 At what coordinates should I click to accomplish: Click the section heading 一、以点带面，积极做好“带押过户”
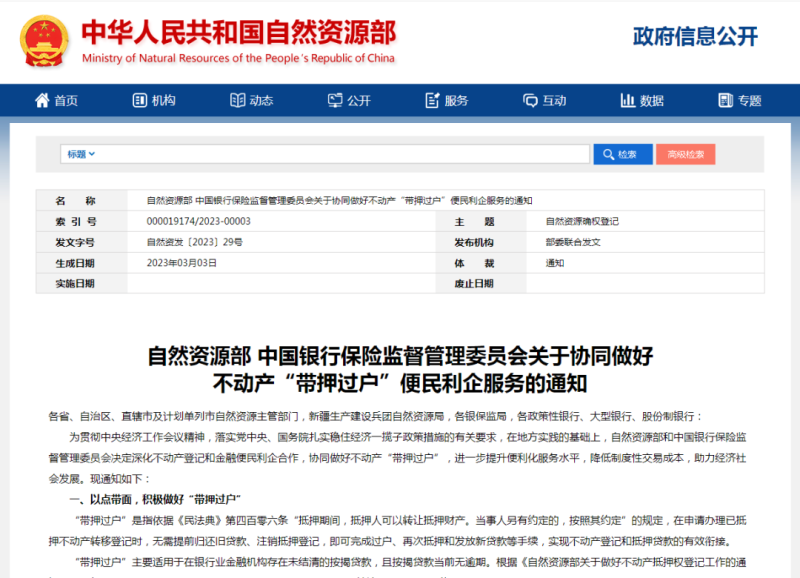[155, 499]
